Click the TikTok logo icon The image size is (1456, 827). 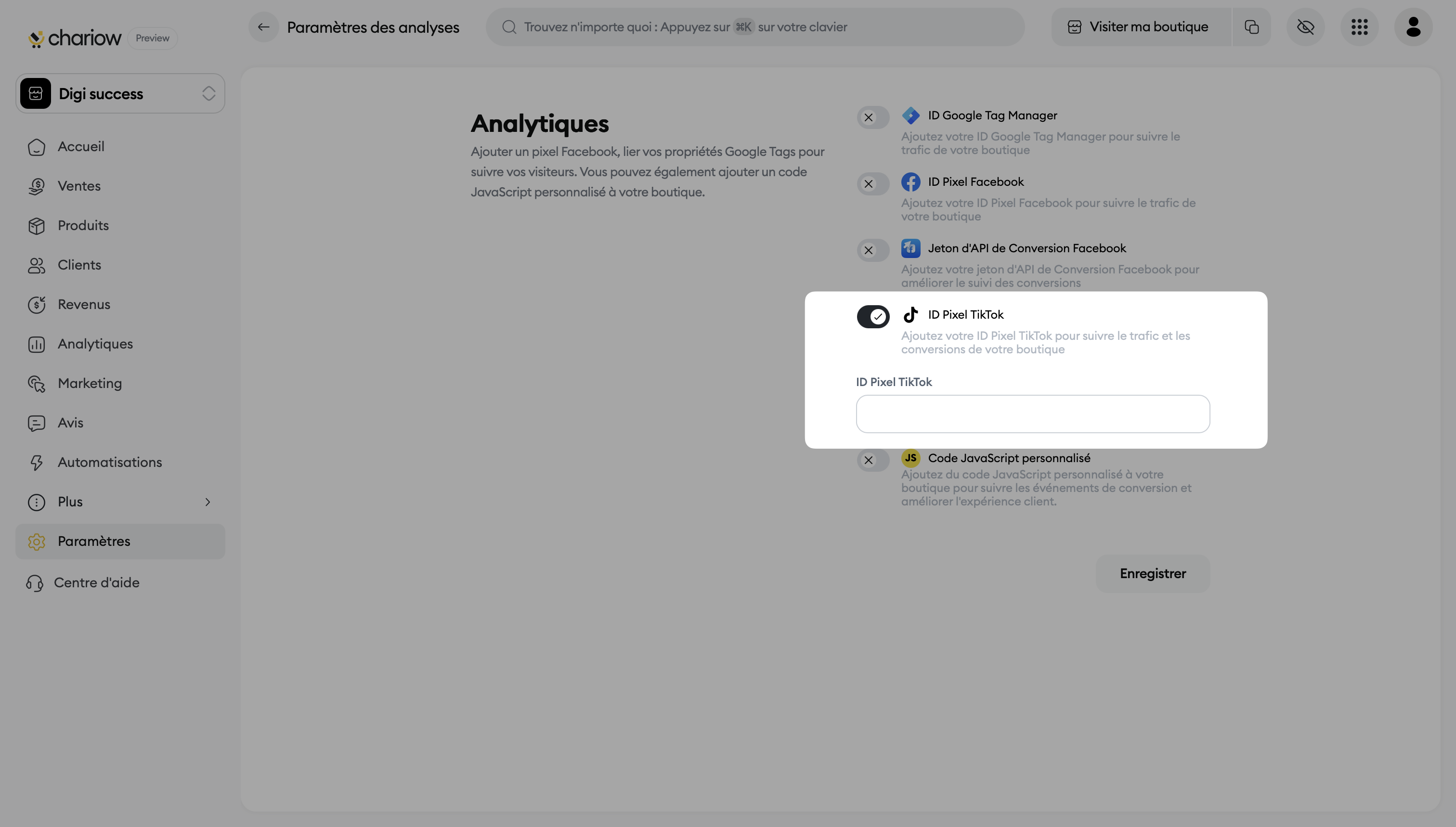pos(910,315)
